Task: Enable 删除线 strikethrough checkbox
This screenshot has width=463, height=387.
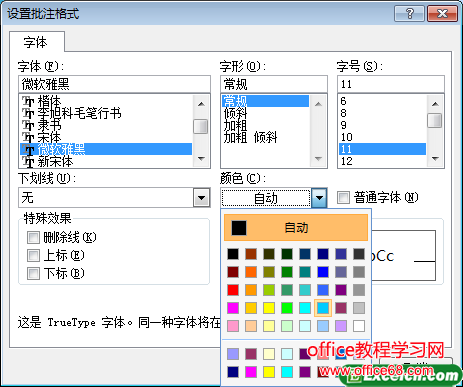Action: coord(33,238)
